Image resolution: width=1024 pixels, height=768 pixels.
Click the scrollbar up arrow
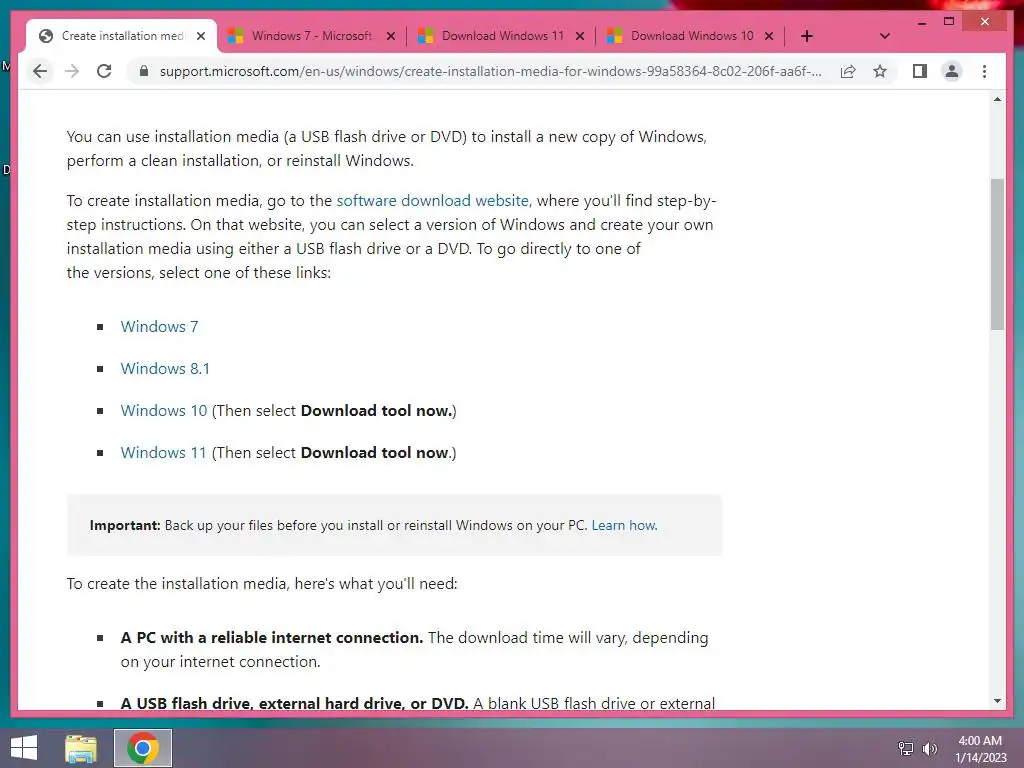coord(997,99)
